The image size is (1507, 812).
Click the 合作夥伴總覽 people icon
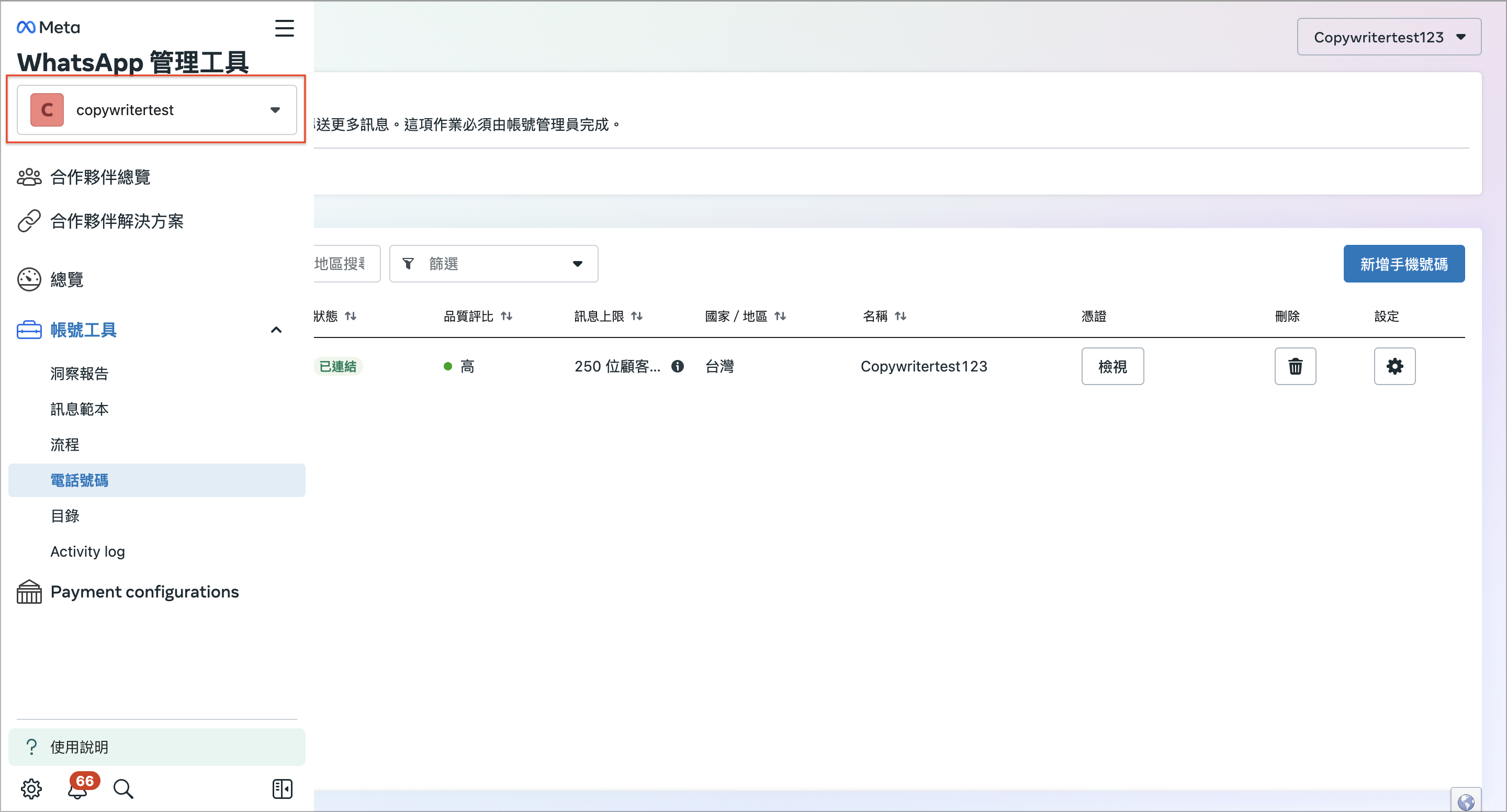coord(29,177)
